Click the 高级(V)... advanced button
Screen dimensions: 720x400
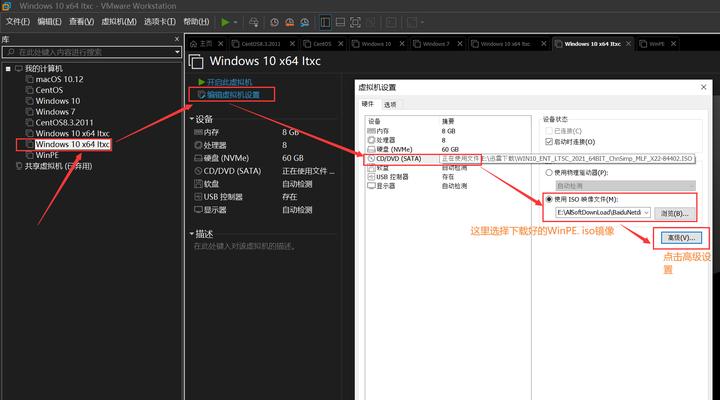tap(681, 238)
